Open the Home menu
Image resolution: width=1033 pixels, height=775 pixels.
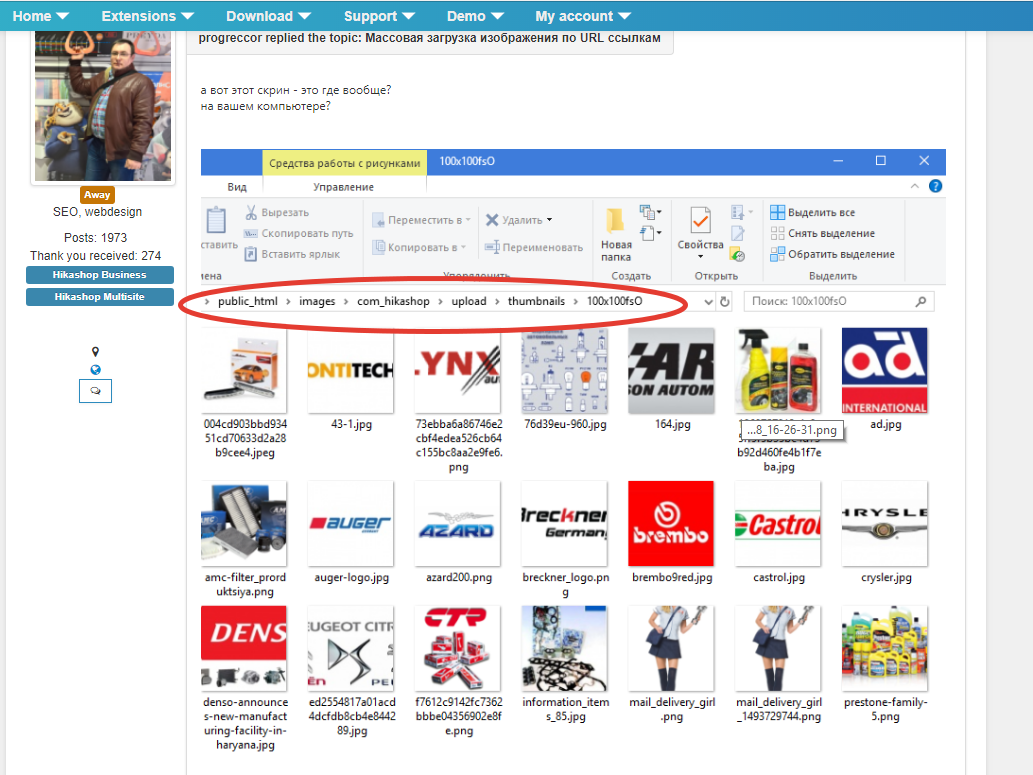point(40,16)
